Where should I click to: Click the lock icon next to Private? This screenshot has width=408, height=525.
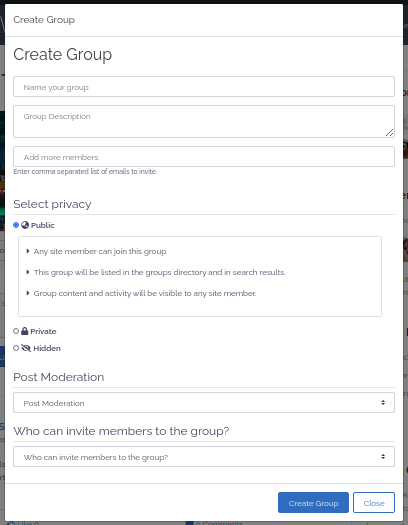point(24,331)
